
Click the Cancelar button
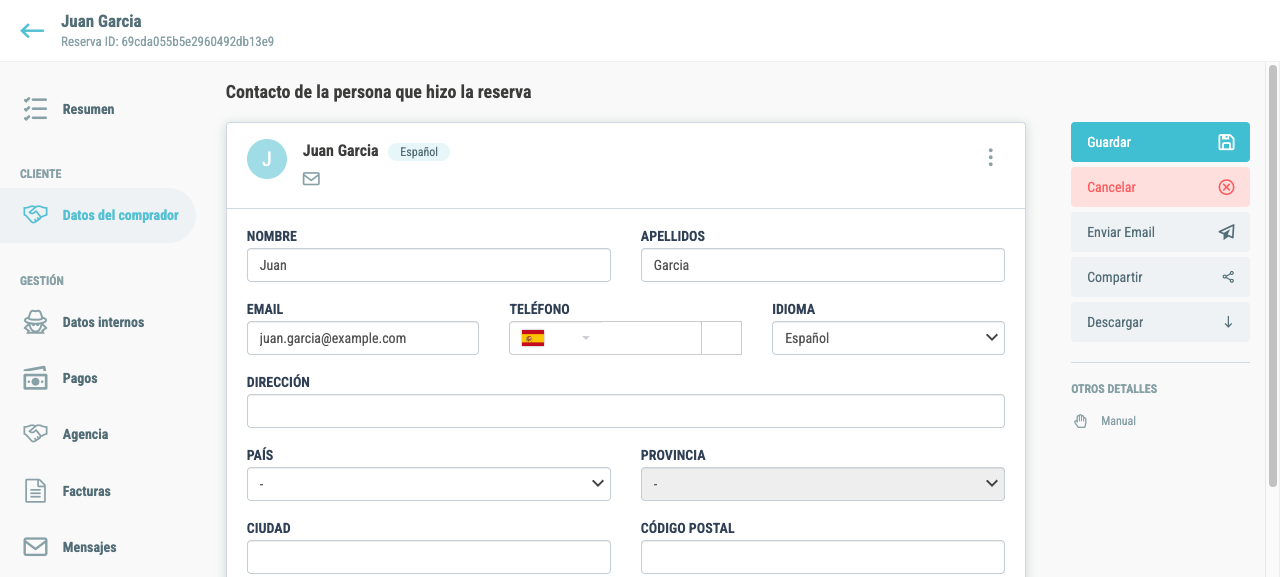(1160, 187)
